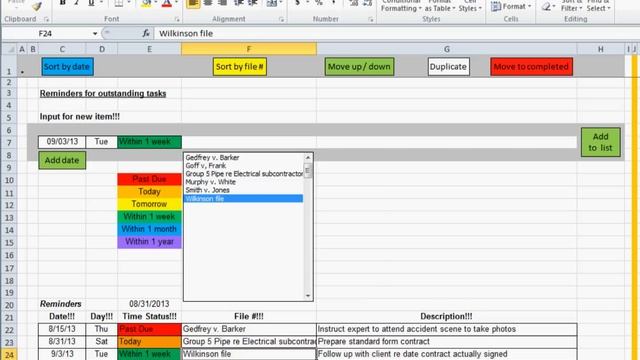
Task: Open the borders dropdown arrow
Action: 129,3
